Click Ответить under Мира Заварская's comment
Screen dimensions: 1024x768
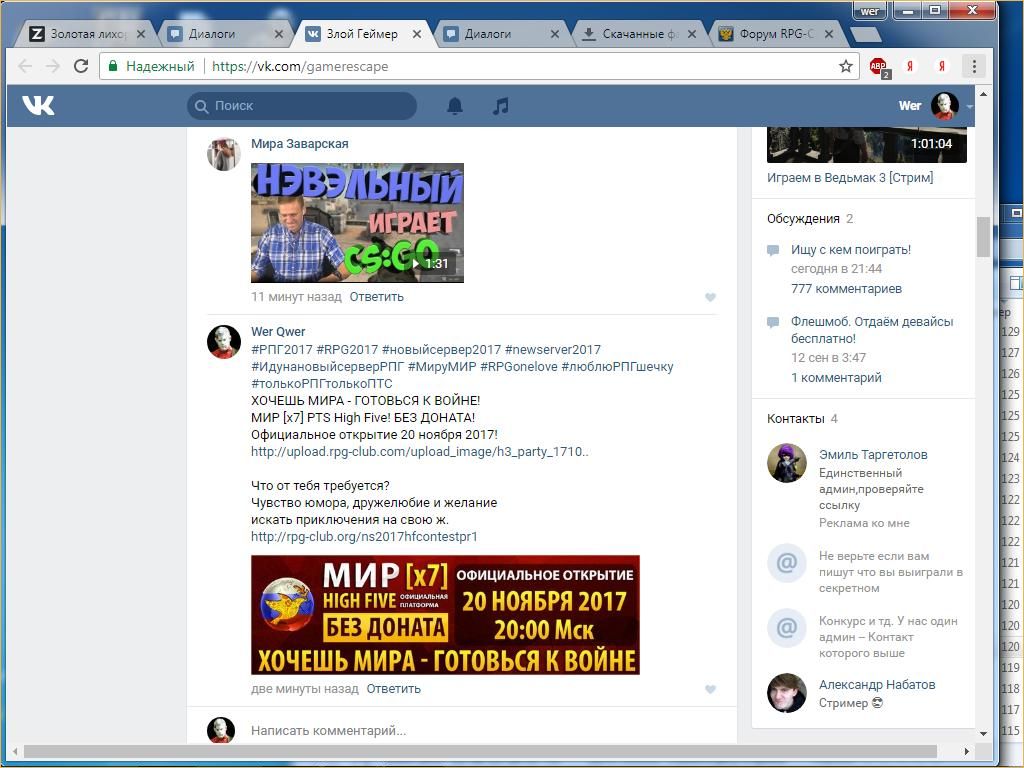pyautogui.click(x=376, y=297)
